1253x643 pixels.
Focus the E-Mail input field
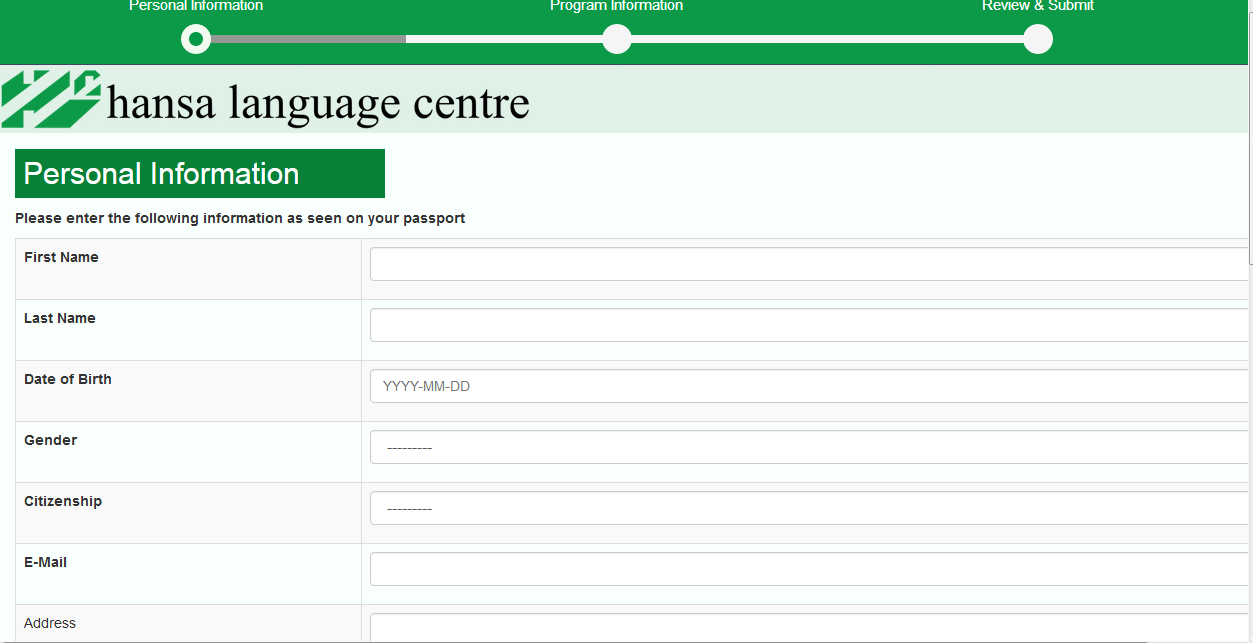click(809, 569)
